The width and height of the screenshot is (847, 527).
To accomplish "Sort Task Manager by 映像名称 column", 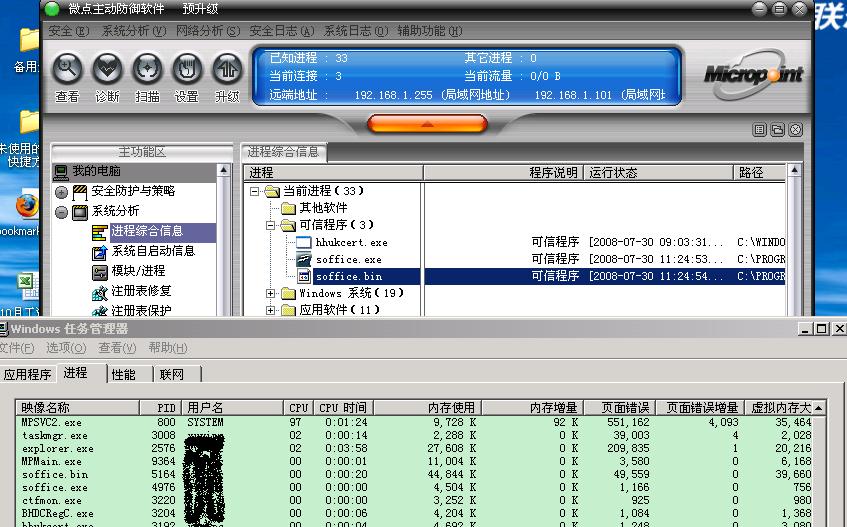I will click(x=78, y=408).
